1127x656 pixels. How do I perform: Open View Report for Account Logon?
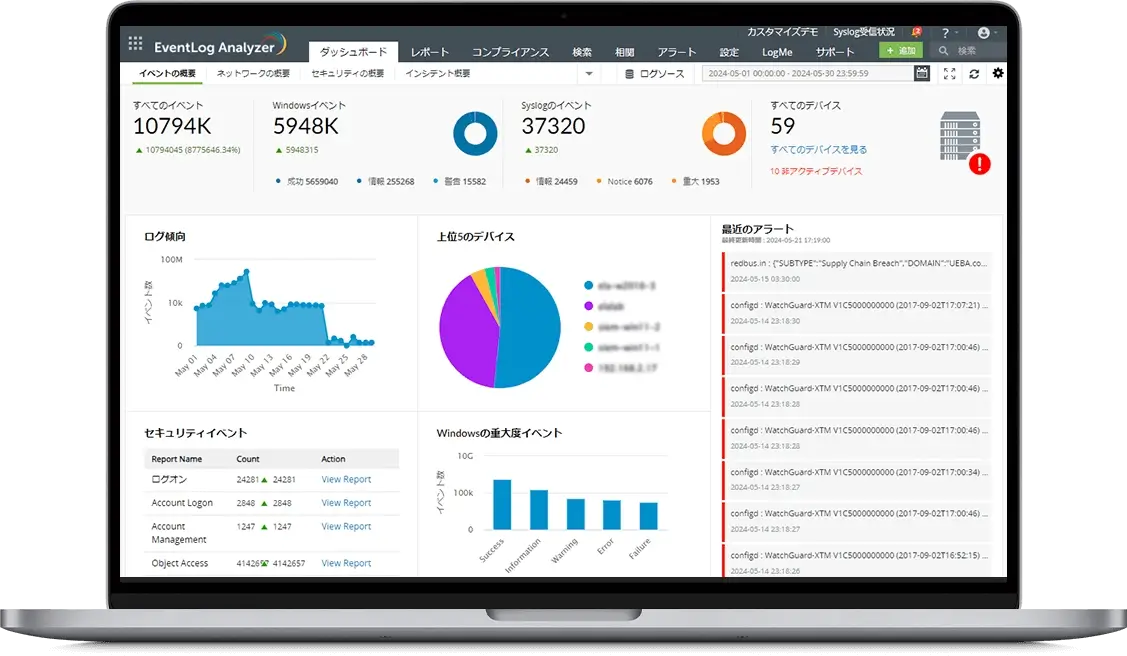(346, 503)
